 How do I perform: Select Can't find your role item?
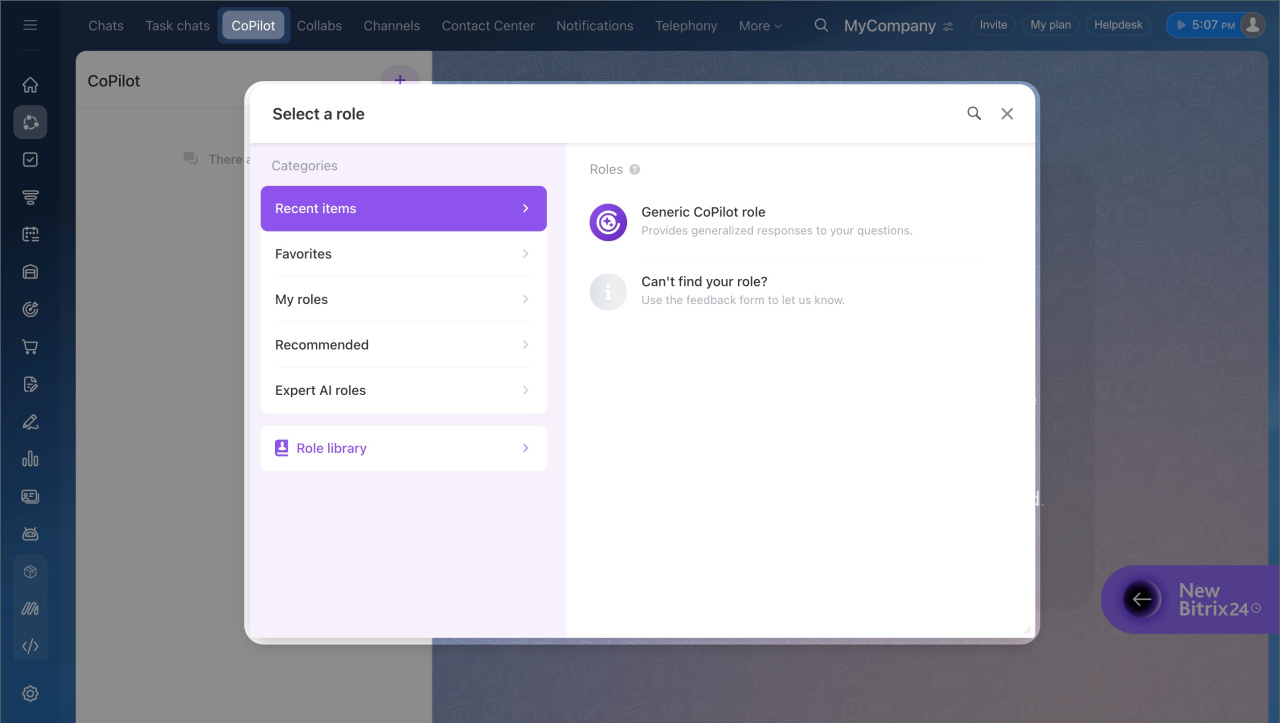742,291
